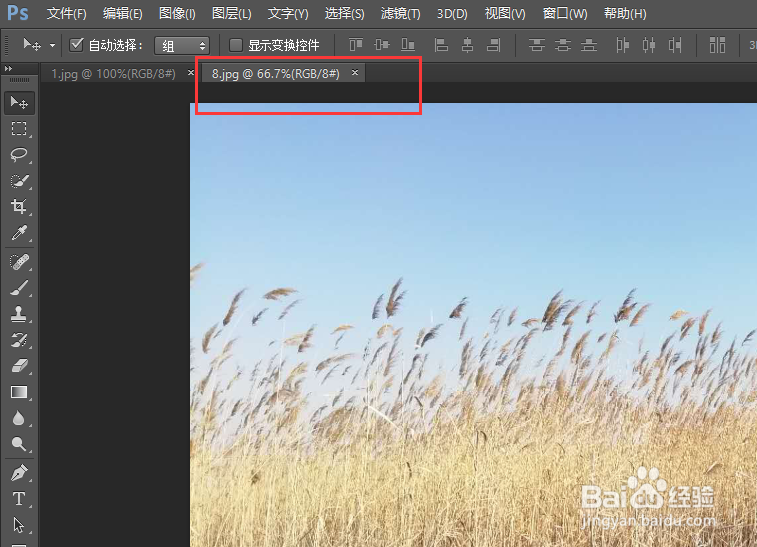Image resolution: width=757 pixels, height=547 pixels.
Task: Select the Dodge tool
Action: pos(19,444)
